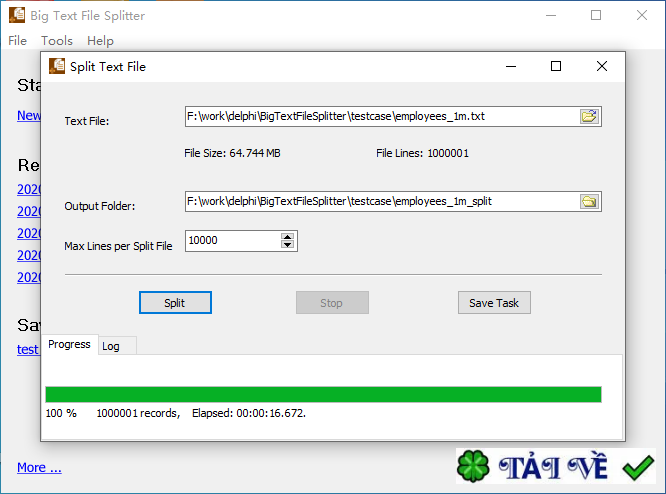This screenshot has width=666, height=494.
Task: Click the 1000001 records status text
Action: click(x=138, y=413)
